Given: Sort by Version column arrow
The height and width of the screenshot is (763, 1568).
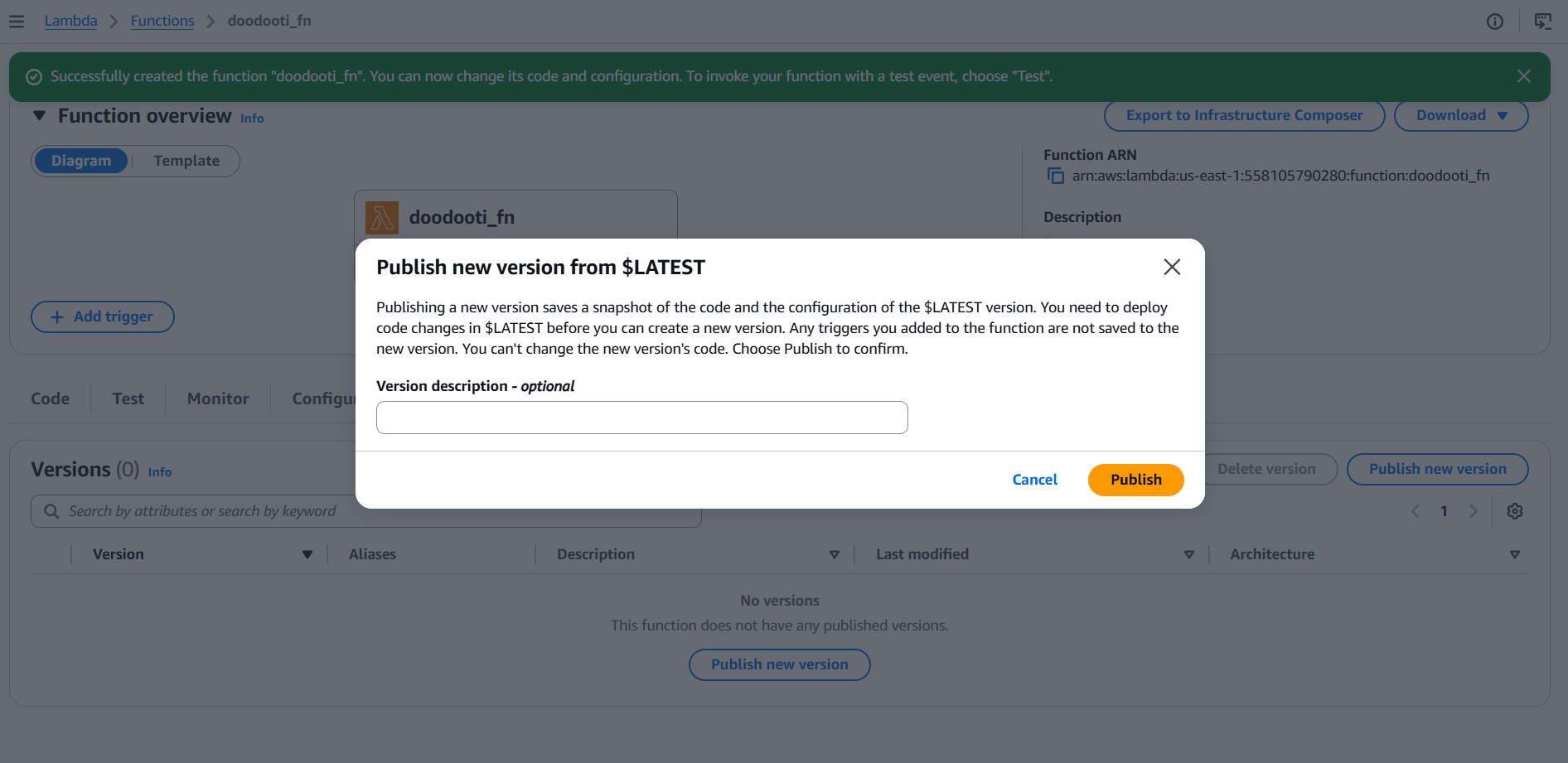Looking at the screenshot, I should (x=307, y=554).
